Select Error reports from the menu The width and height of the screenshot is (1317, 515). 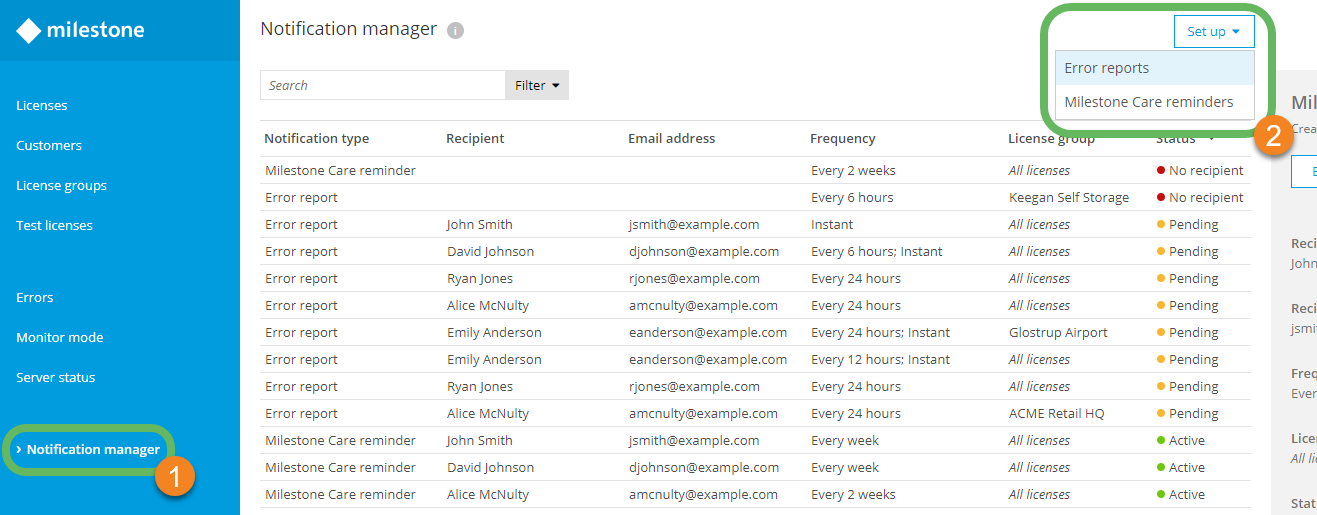coord(1106,68)
